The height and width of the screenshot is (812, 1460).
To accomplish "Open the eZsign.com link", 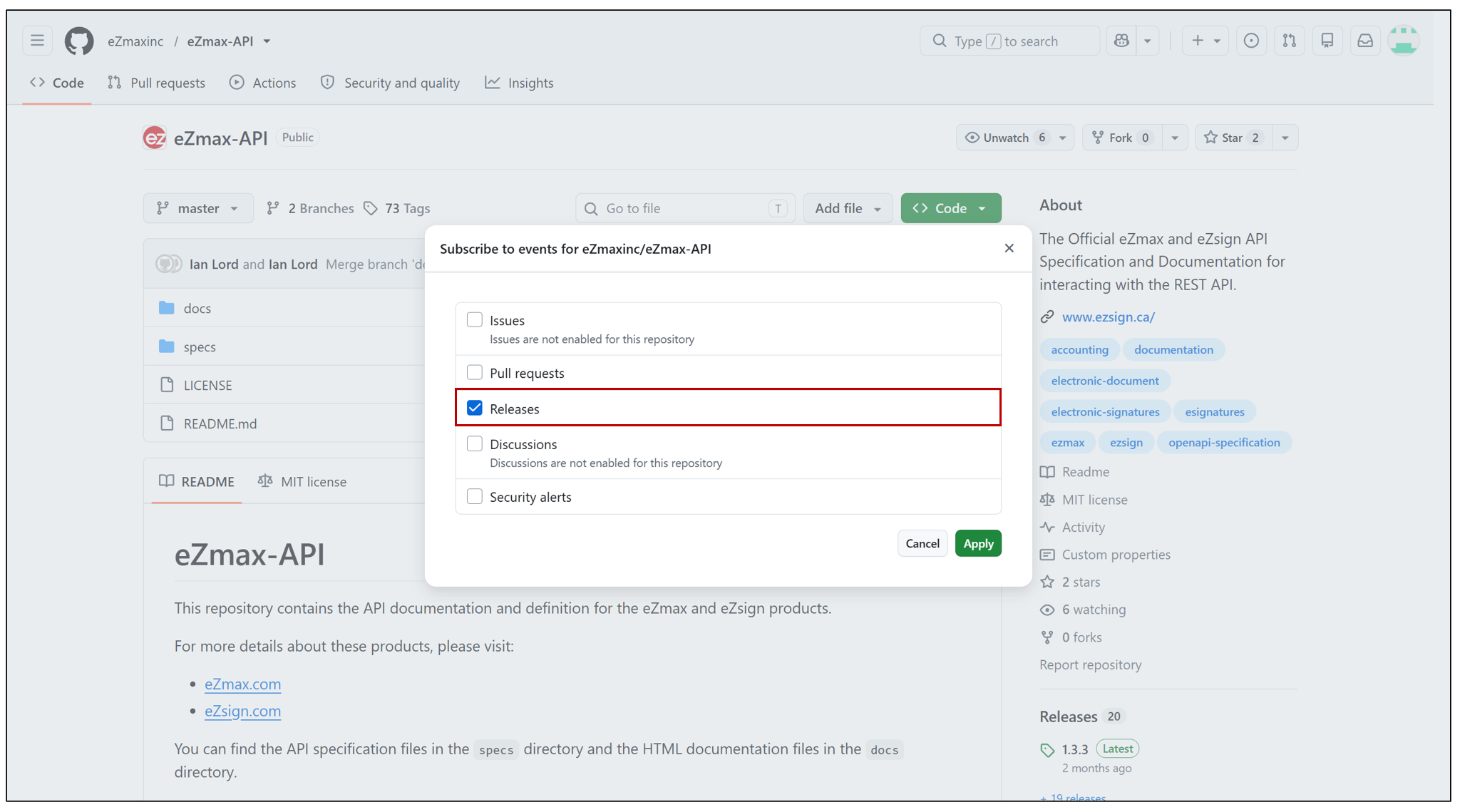I will pyautogui.click(x=243, y=711).
